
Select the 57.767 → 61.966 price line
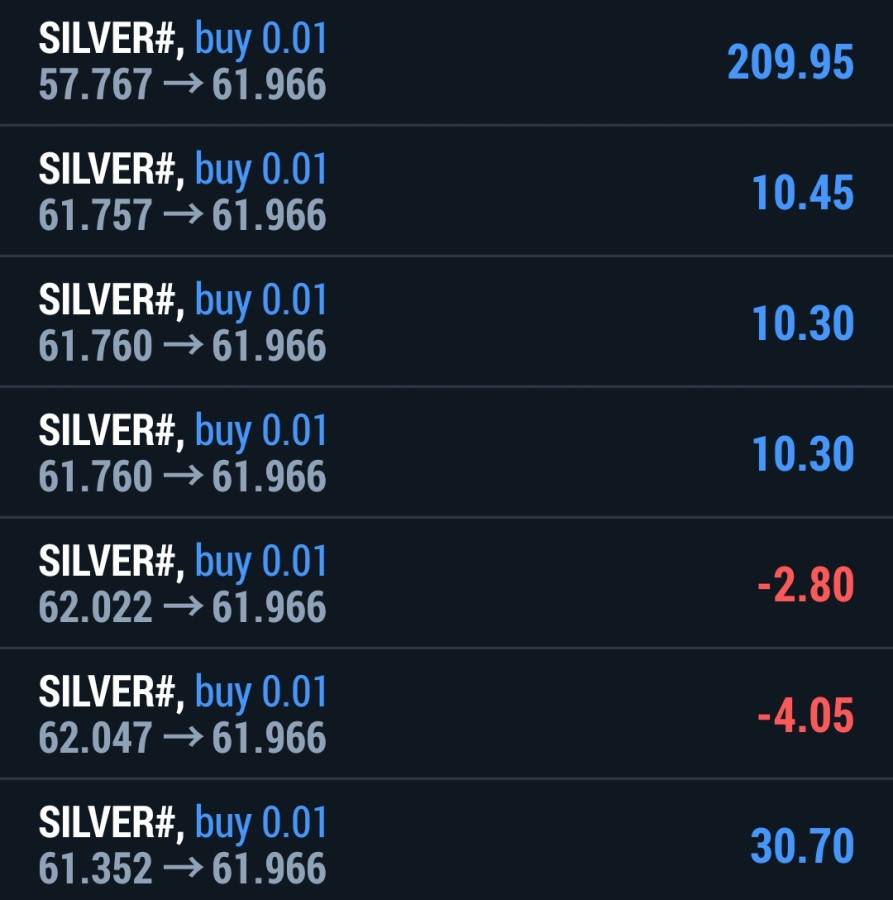click(182, 85)
